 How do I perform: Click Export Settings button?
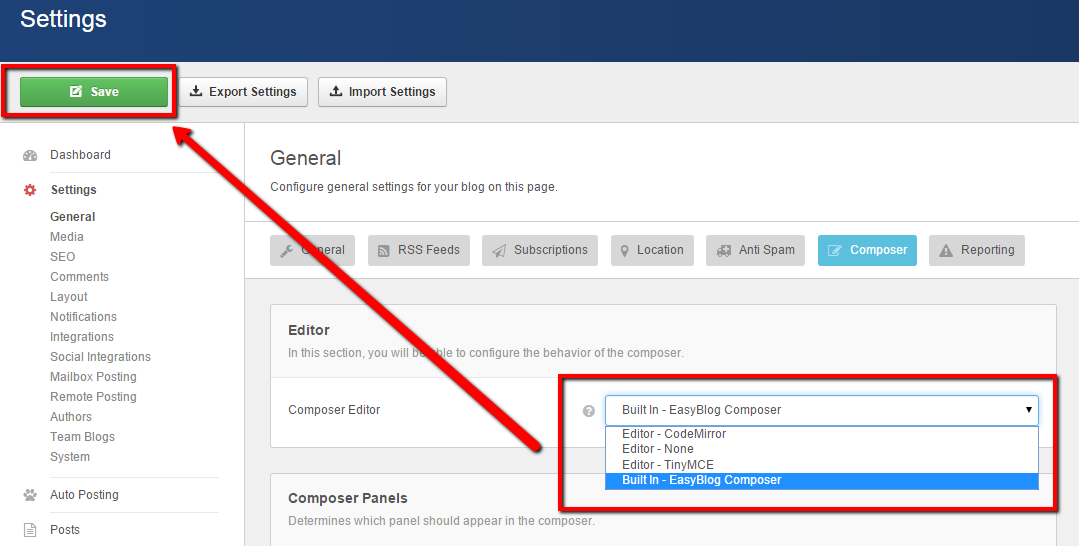point(244,92)
